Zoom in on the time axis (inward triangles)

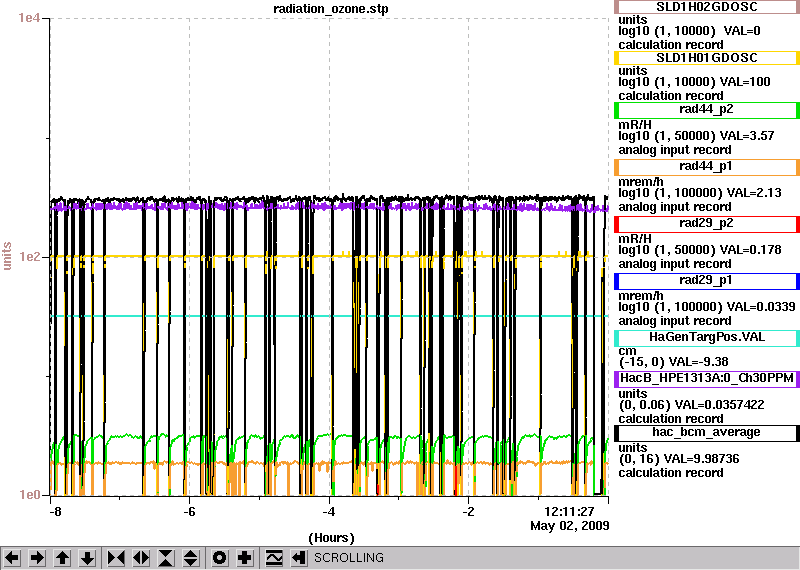(x=116, y=558)
